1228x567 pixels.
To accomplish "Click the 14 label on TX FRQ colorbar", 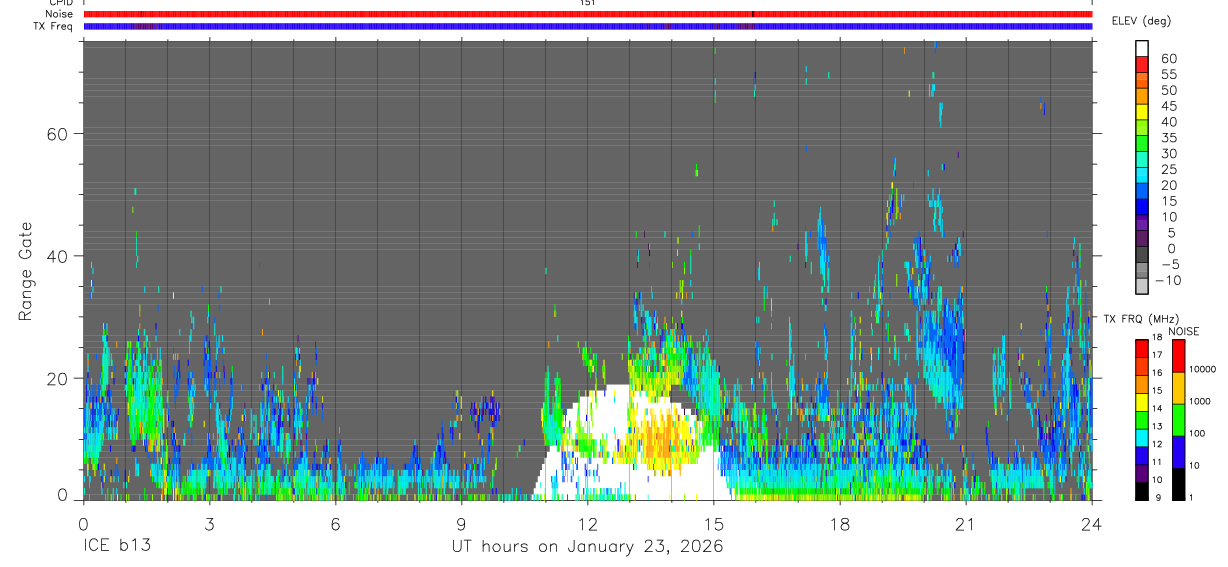I will [x=1158, y=409].
